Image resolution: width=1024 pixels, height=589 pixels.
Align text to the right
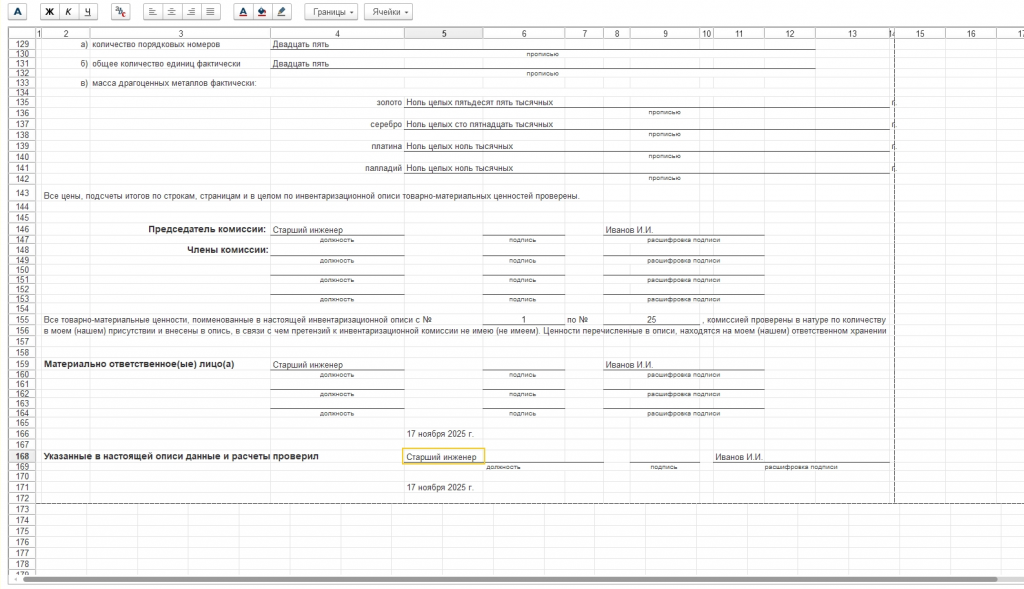pyautogui.click(x=191, y=12)
